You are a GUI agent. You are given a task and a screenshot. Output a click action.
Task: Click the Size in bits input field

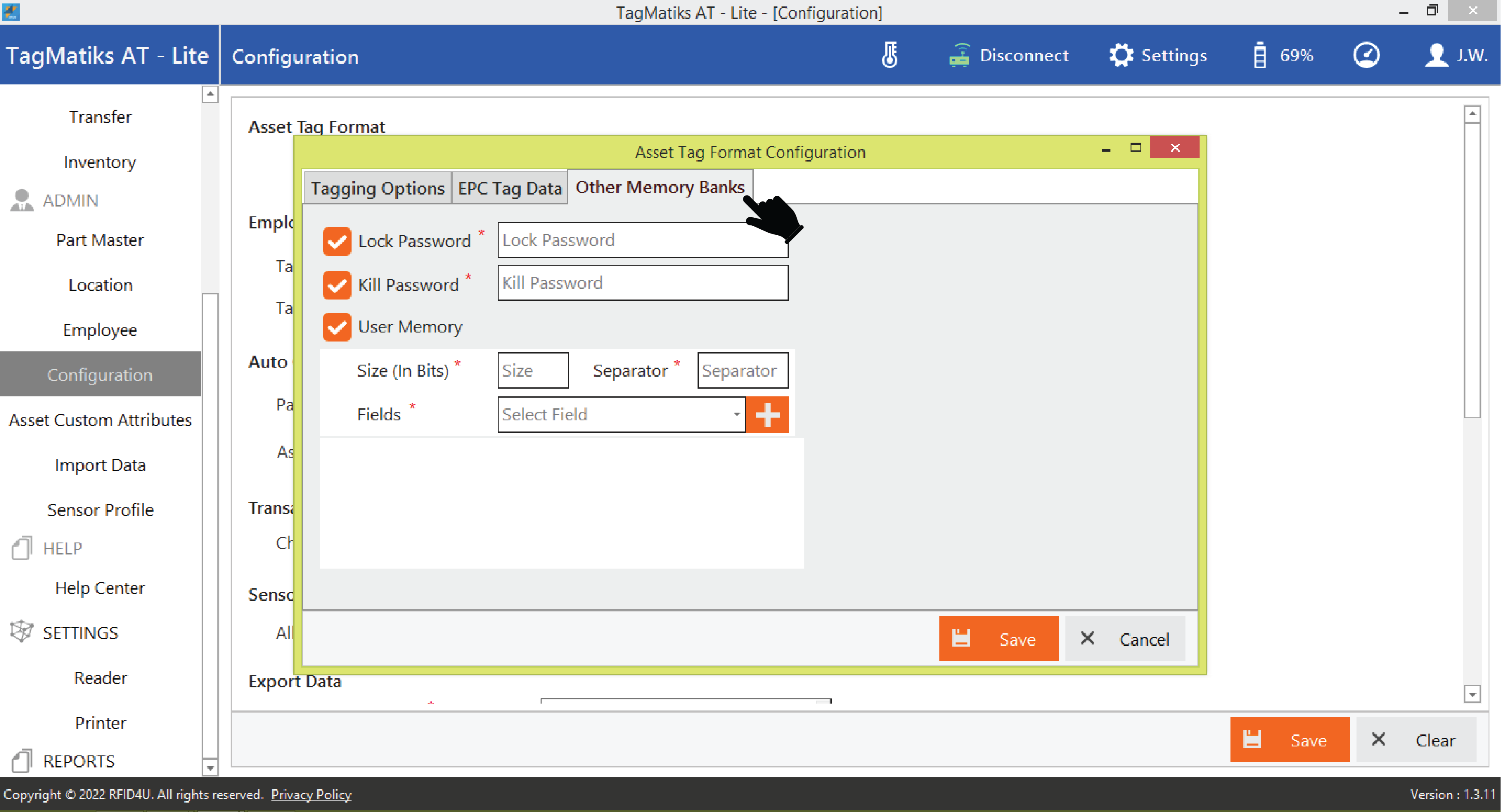click(532, 370)
